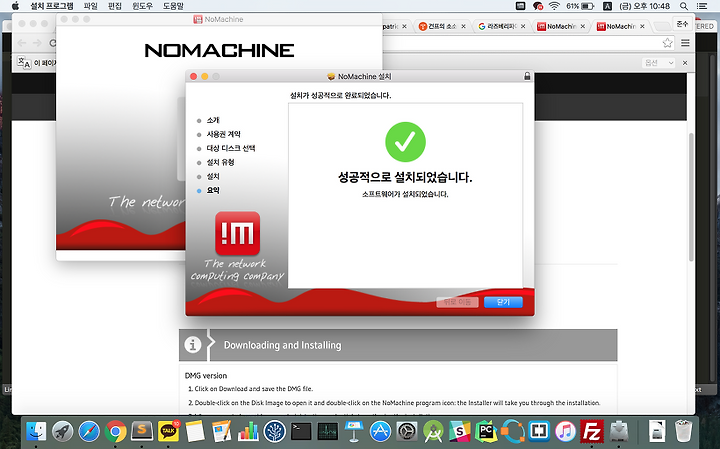Open FileZilla from the Dock
Viewport: 720px width, 449px height.
[592, 432]
